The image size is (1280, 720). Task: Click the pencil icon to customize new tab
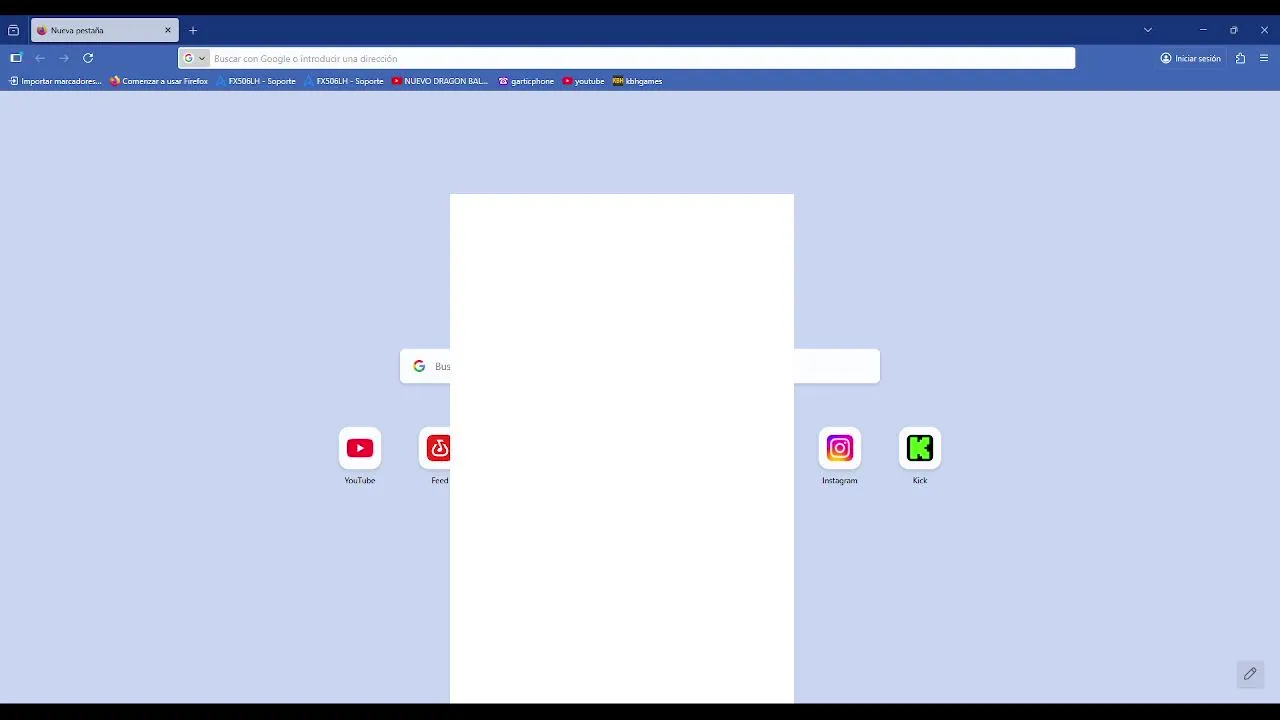1250,674
